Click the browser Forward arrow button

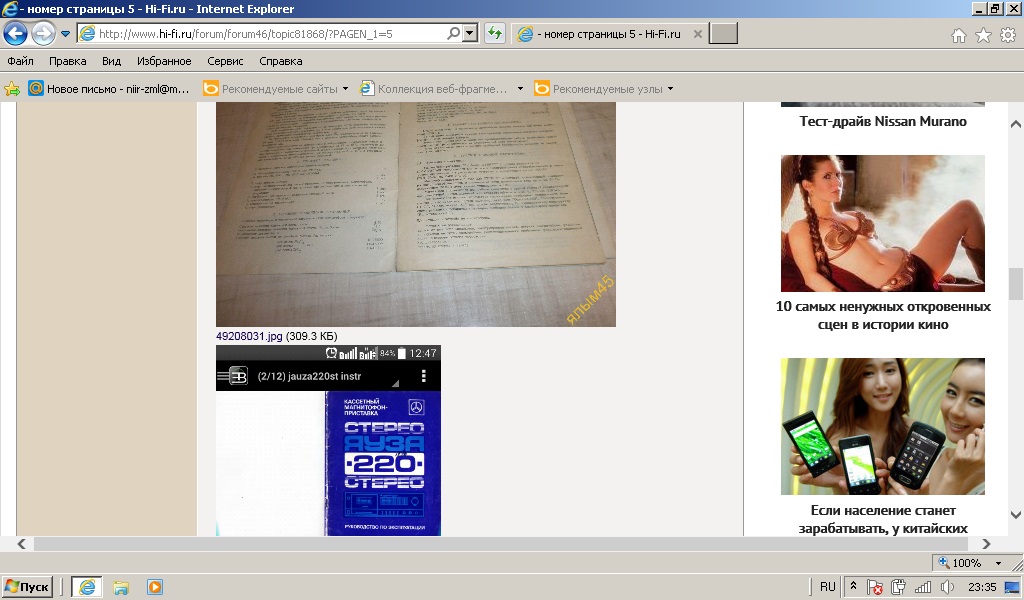pyautogui.click(x=43, y=34)
